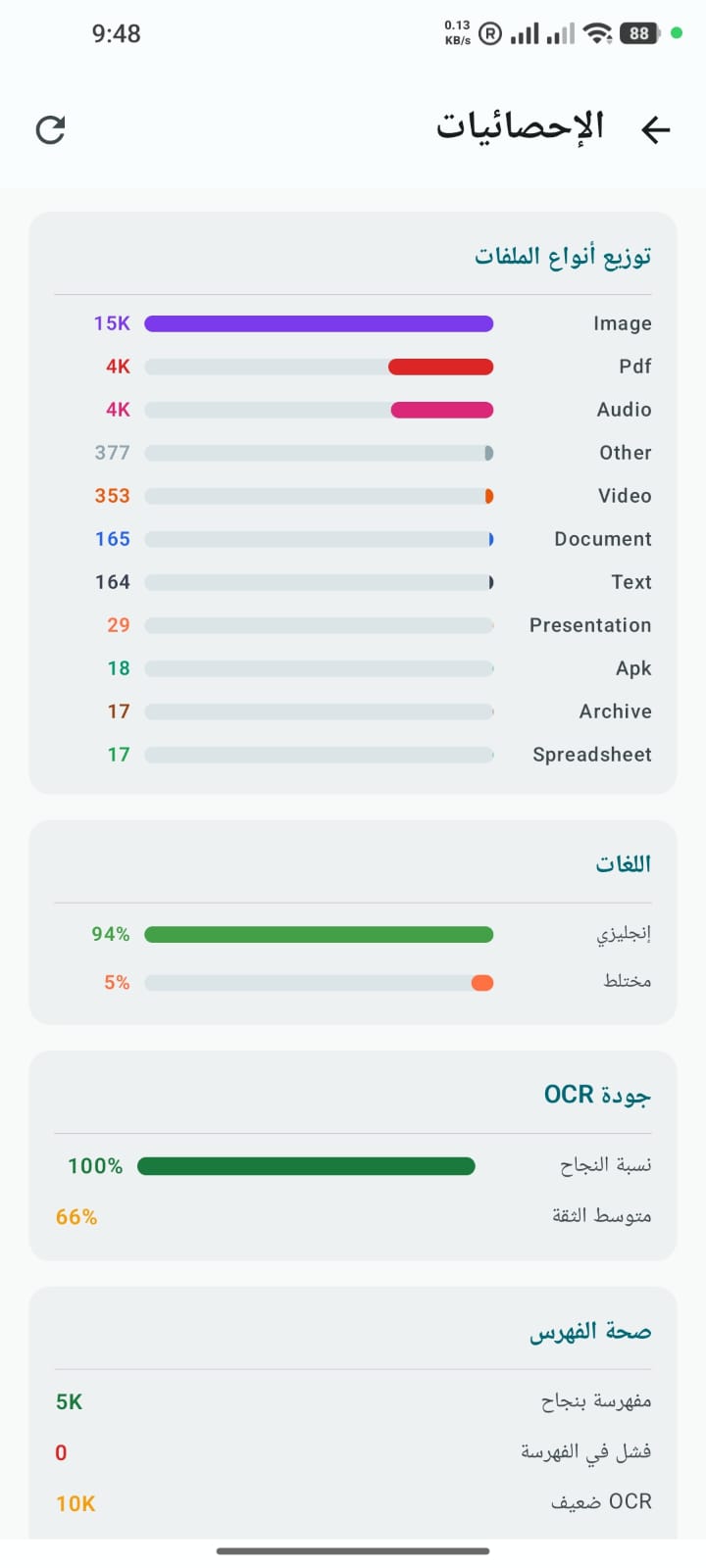Tap the green English 94% language bar

319,935
